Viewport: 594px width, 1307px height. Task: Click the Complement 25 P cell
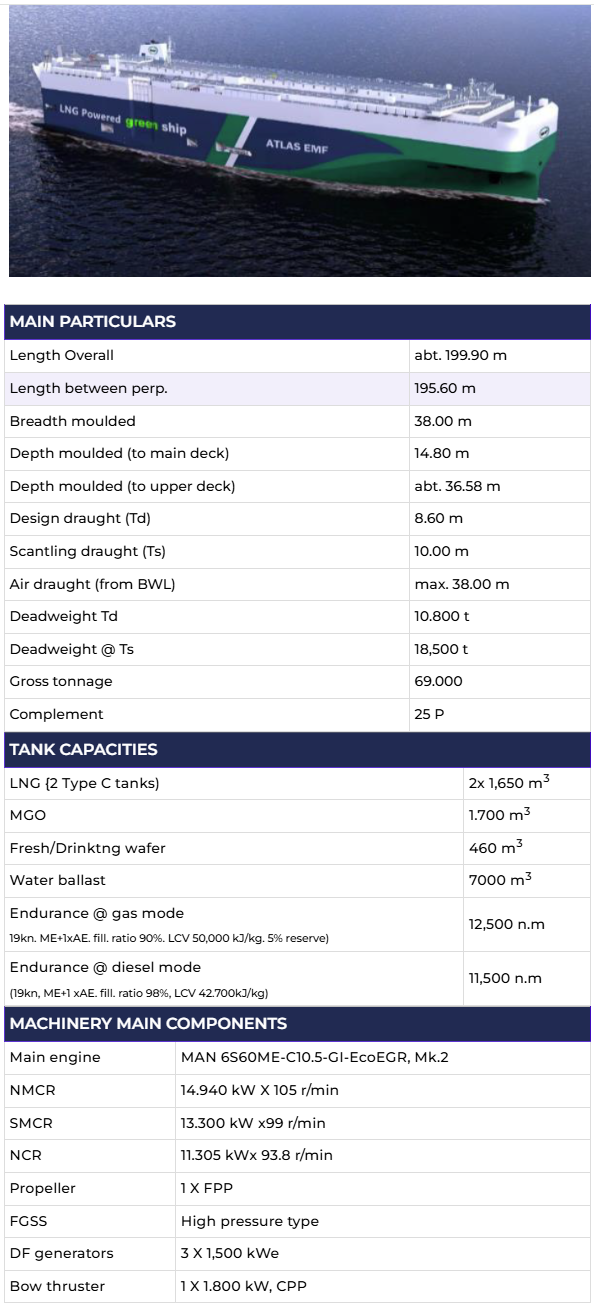[500, 715]
